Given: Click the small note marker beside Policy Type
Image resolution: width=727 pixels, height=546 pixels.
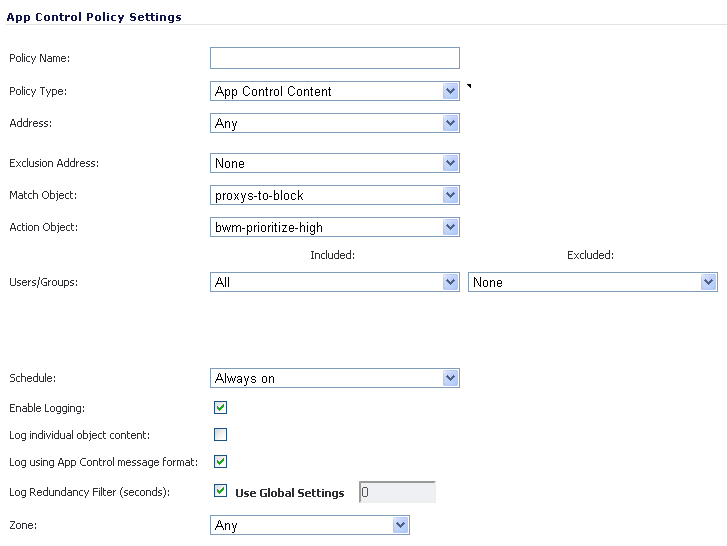Looking at the screenshot, I should pos(469,86).
